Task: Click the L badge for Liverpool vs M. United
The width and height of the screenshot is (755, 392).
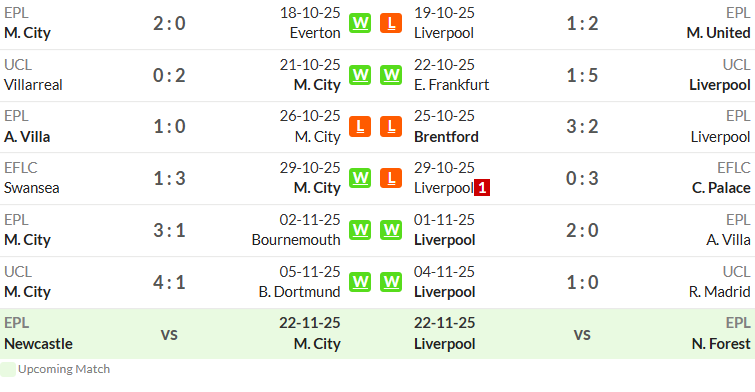Action: point(391,23)
